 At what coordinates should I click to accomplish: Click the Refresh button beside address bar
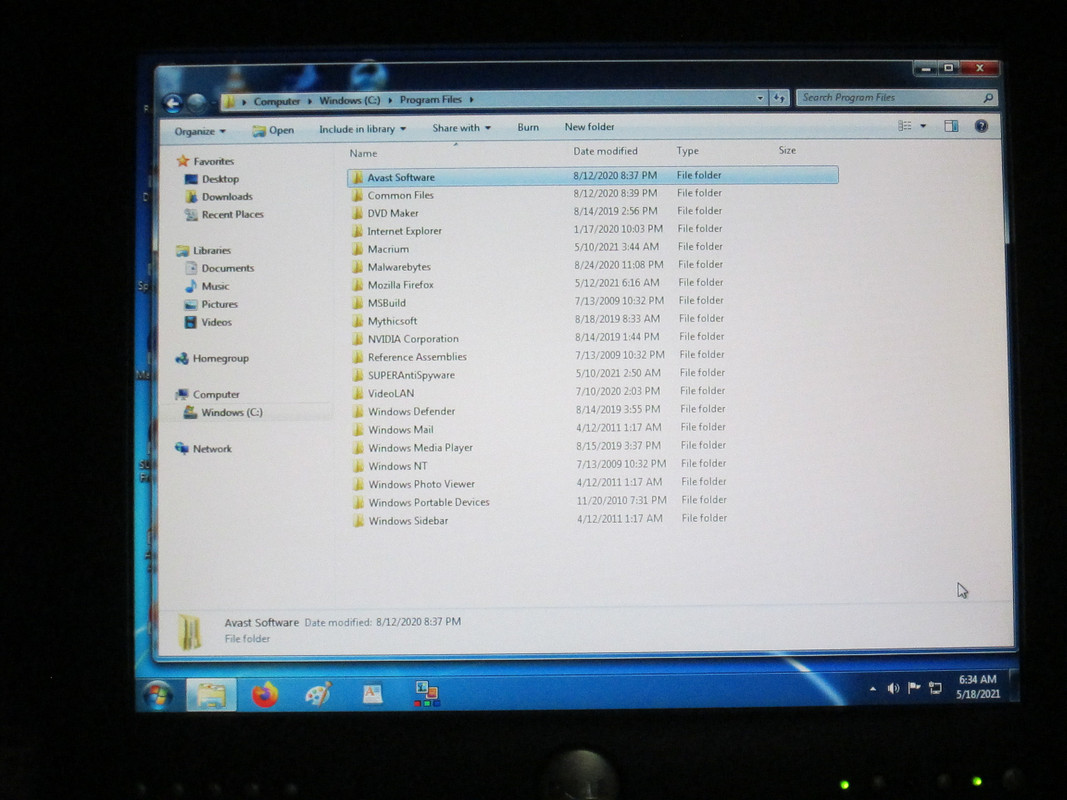(778, 98)
